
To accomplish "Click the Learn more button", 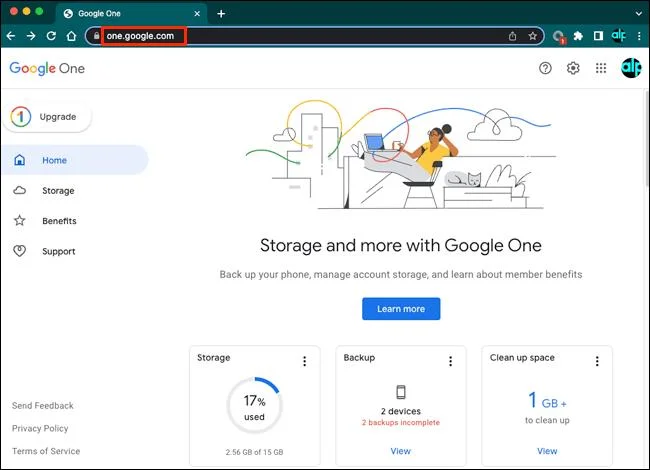I will pos(401,309).
